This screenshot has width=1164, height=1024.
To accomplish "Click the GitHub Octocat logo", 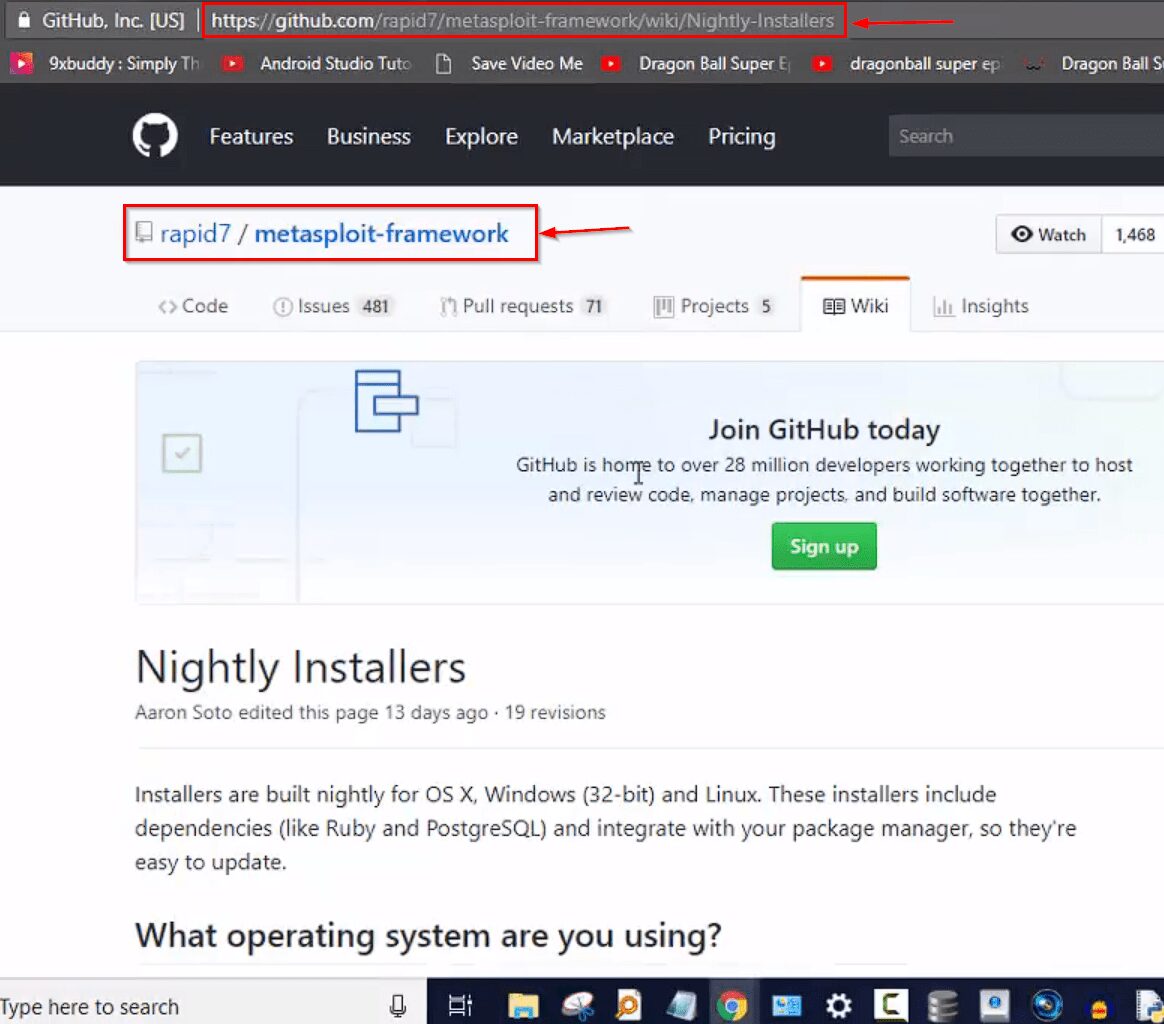I will (x=155, y=135).
